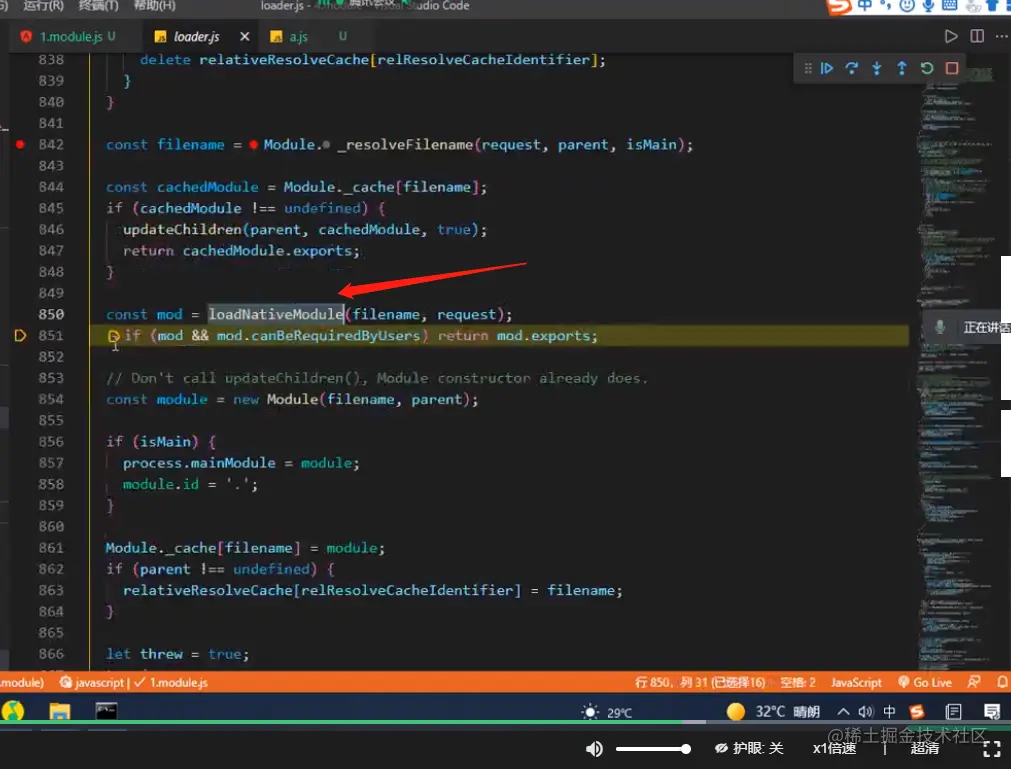Click the debug Step Out icon

tap(902, 68)
